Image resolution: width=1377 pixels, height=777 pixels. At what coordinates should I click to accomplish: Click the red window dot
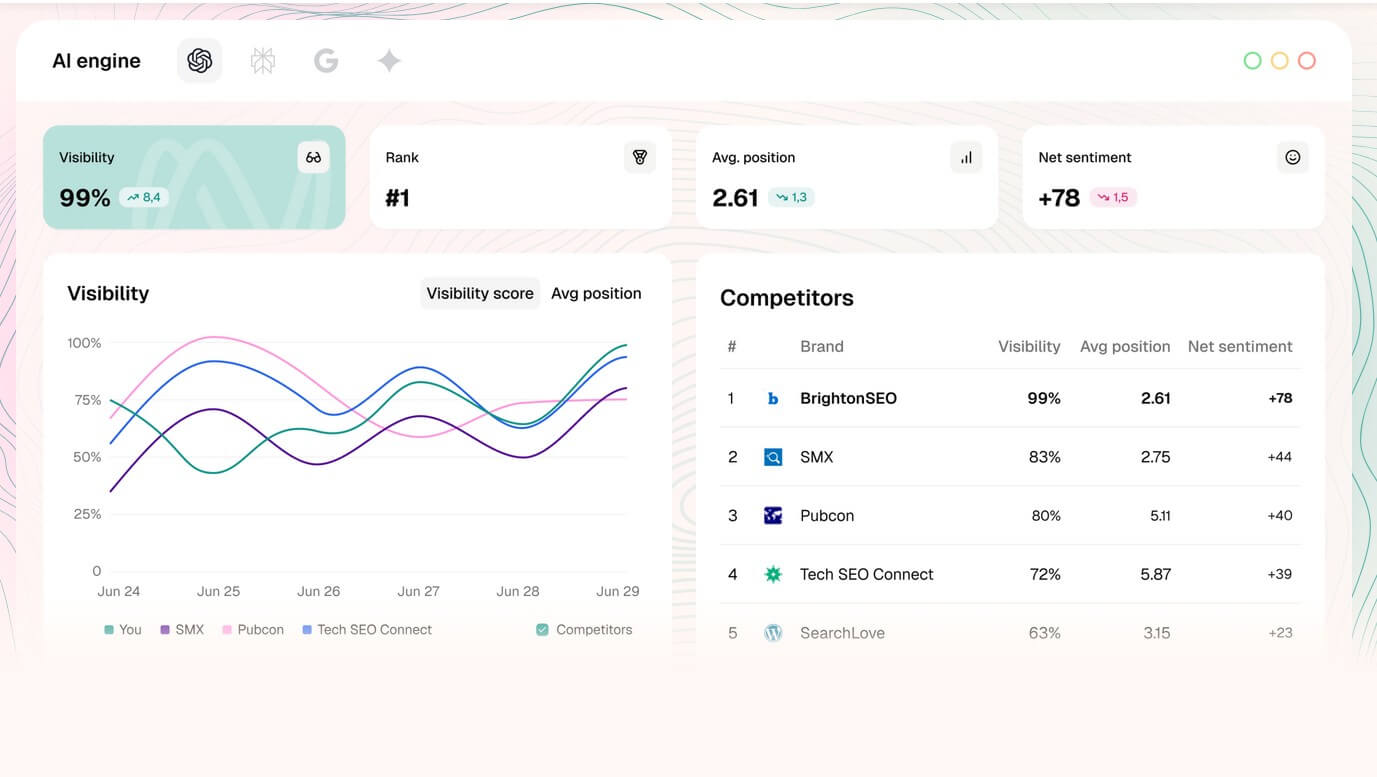(x=1306, y=61)
